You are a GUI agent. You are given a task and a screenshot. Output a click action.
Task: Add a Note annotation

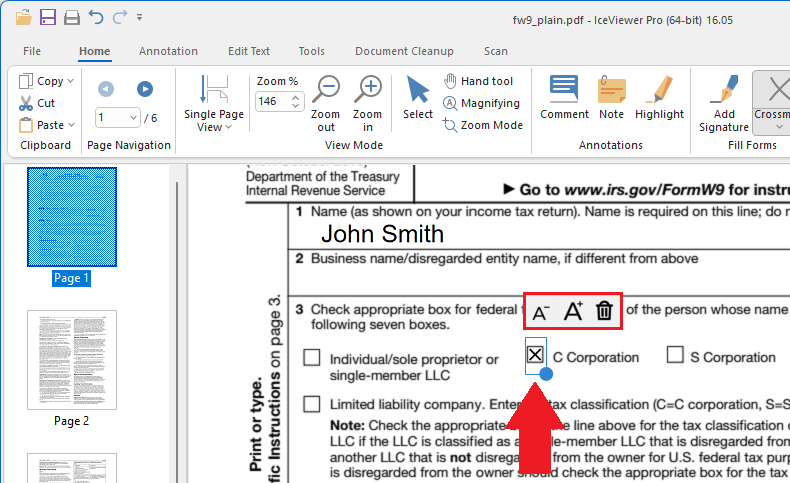tap(612, 98)
